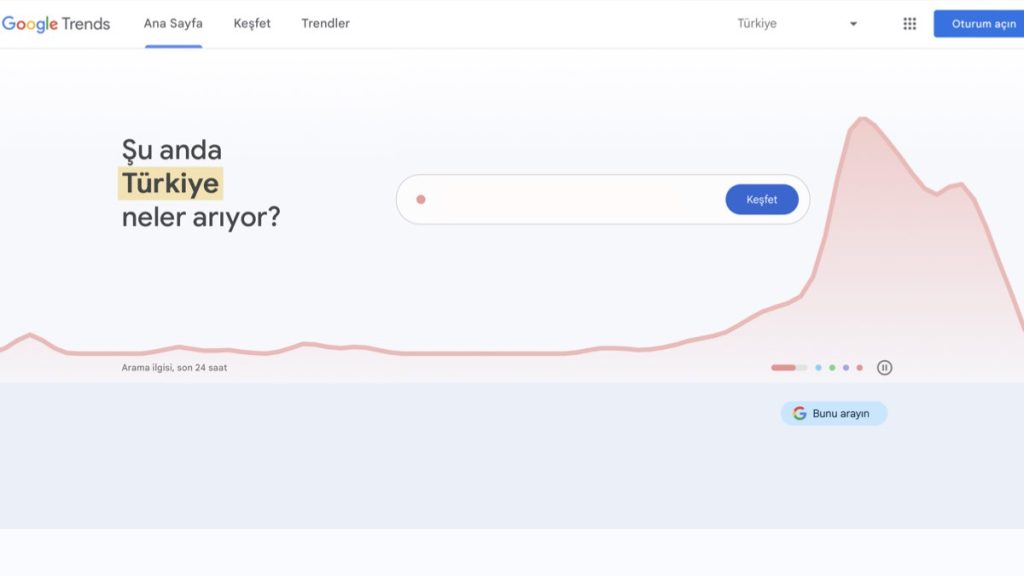
Task: Select the purple carousel dot
Action: [x=846, y=368]
